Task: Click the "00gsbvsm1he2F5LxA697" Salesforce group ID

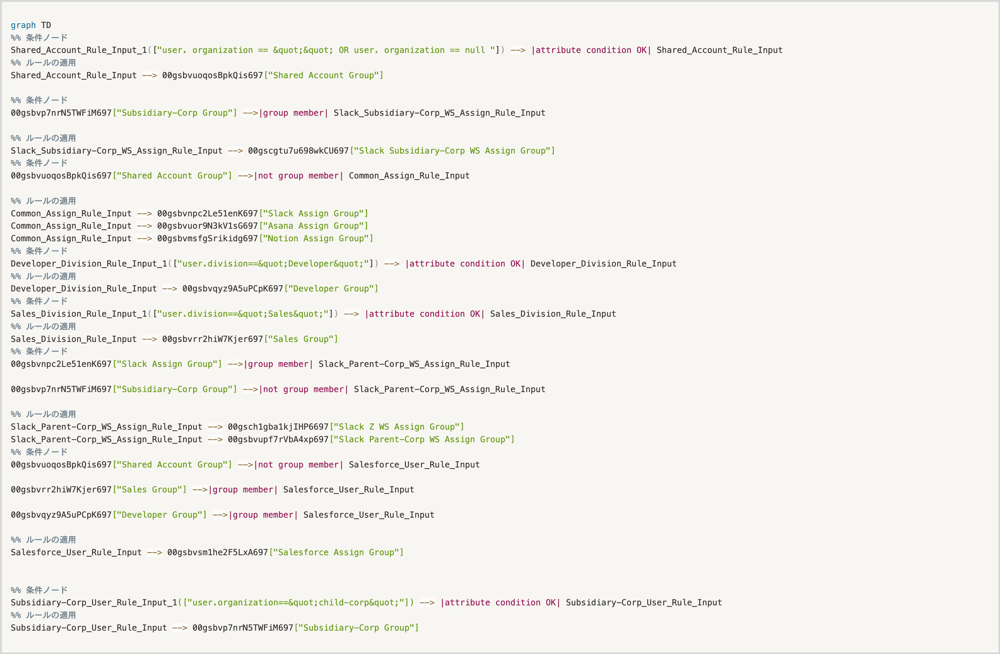Action: coord(217,553)
